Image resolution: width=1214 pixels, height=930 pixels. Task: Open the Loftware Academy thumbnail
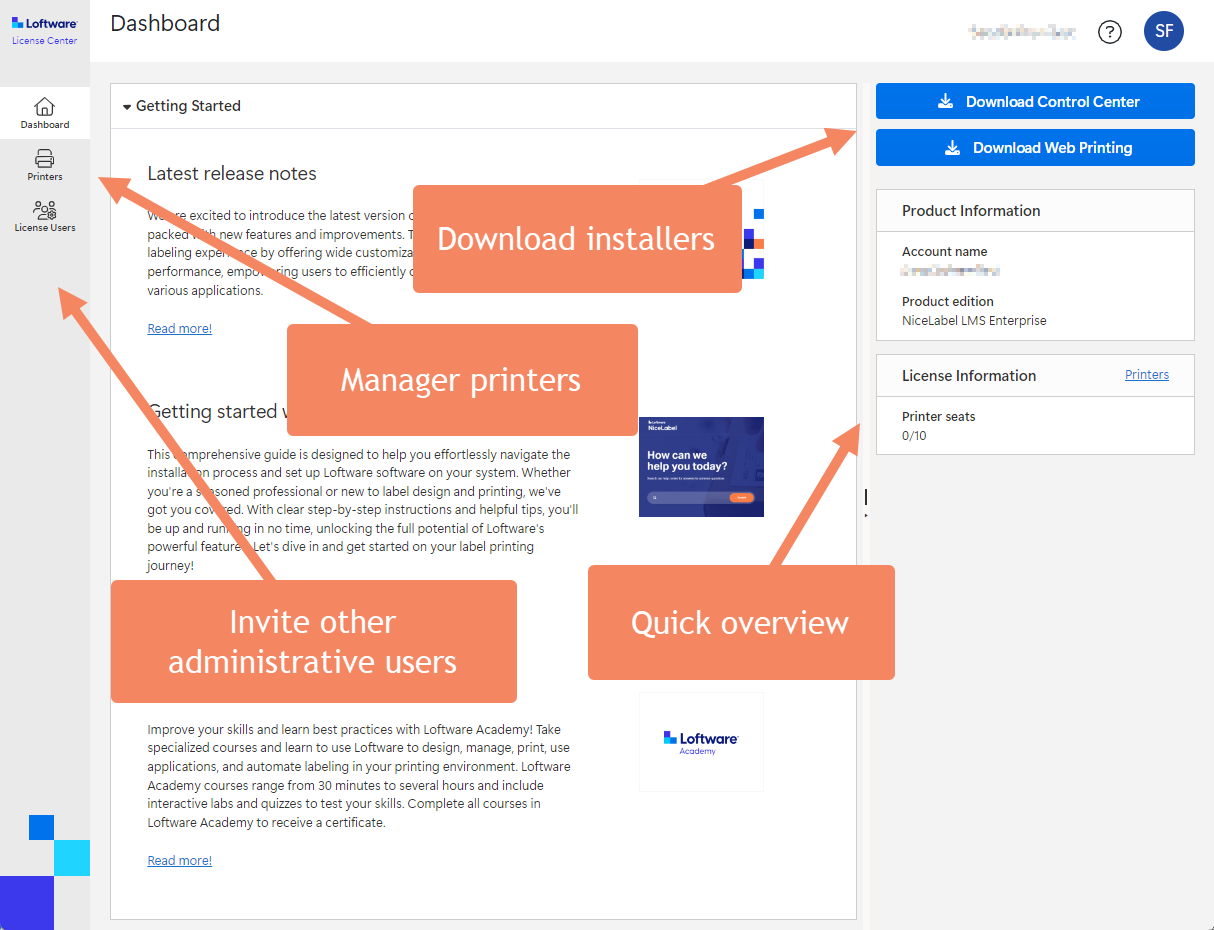[701, 742]
